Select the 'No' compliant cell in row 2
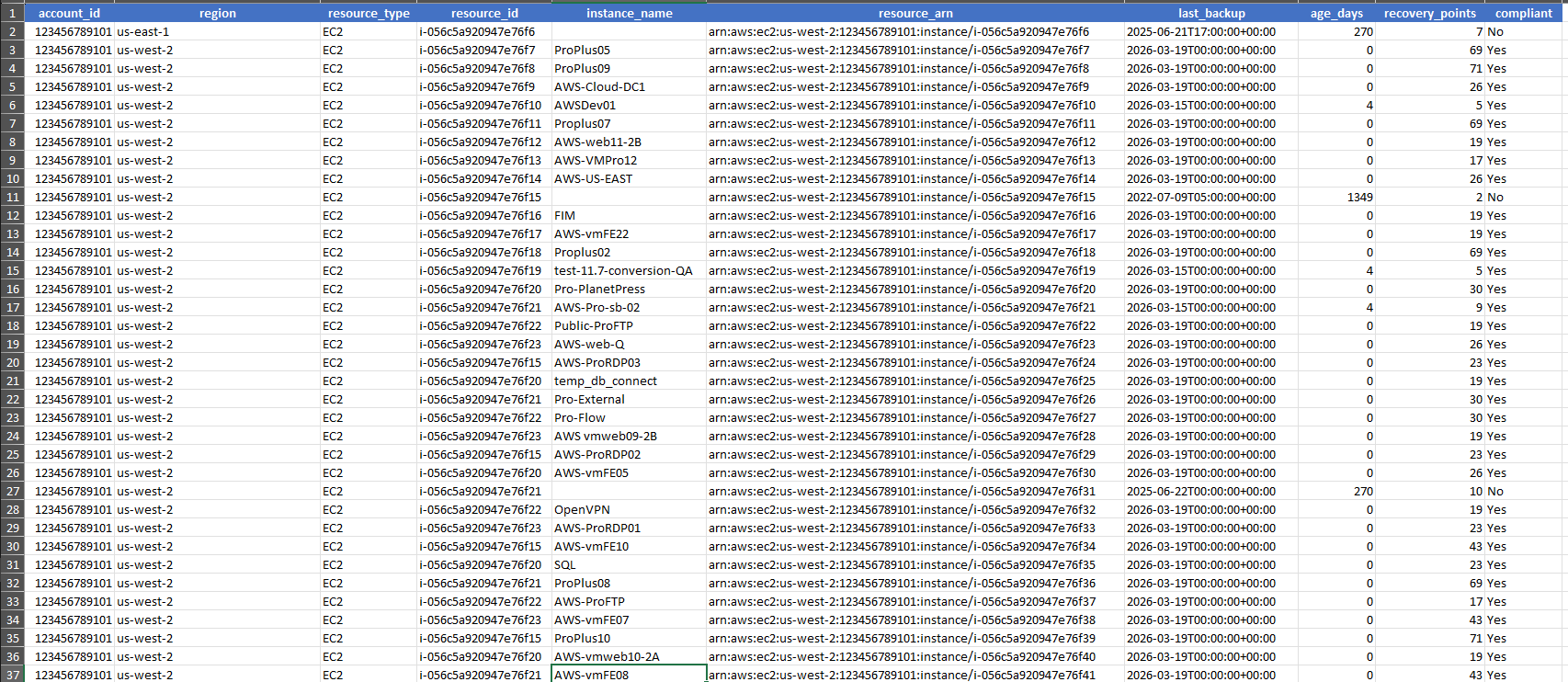 [x=1523, y=31]
